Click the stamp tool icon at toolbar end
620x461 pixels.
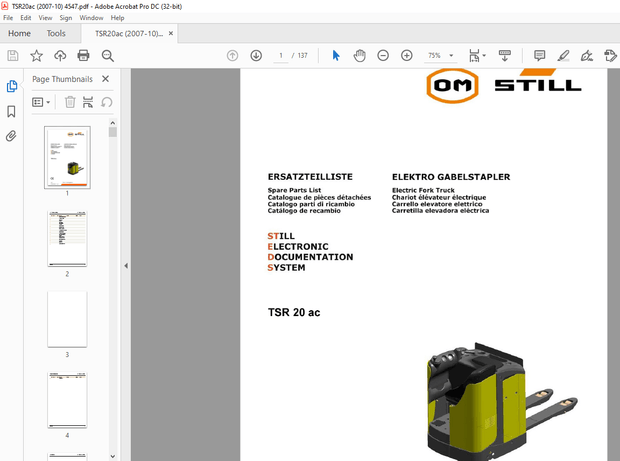coord(611,56)
